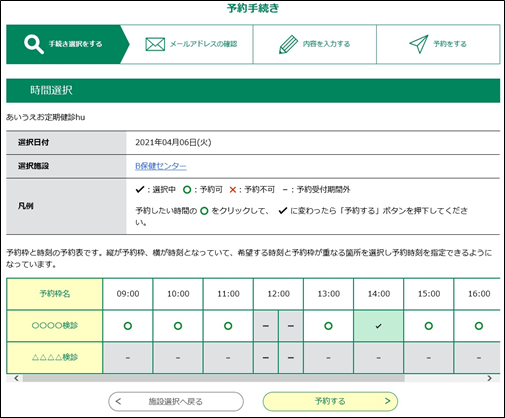
Task: Open B保健センター facility link
Action: [x=161, y=166]
